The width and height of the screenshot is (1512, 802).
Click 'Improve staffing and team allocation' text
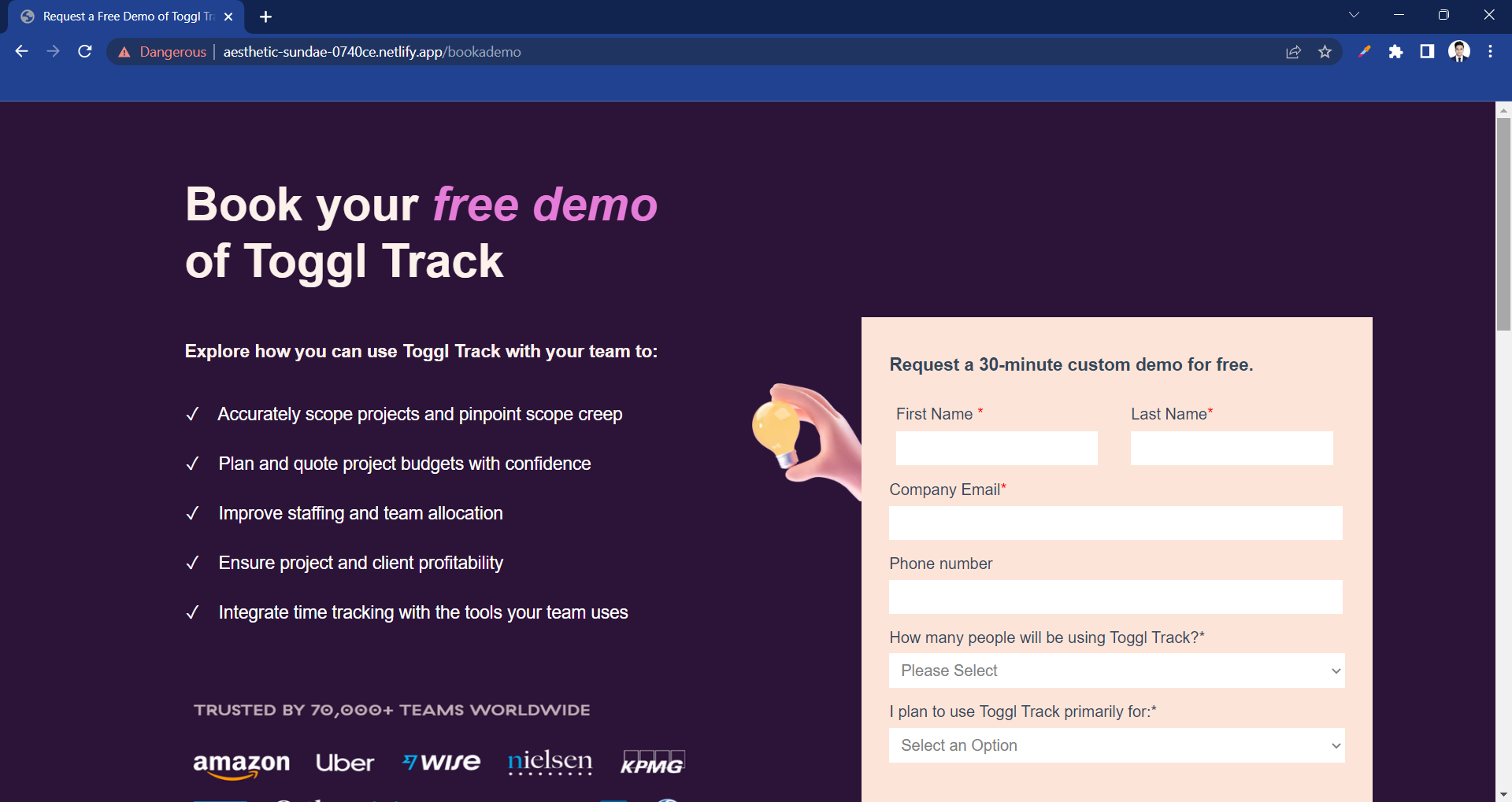(361, 513)
